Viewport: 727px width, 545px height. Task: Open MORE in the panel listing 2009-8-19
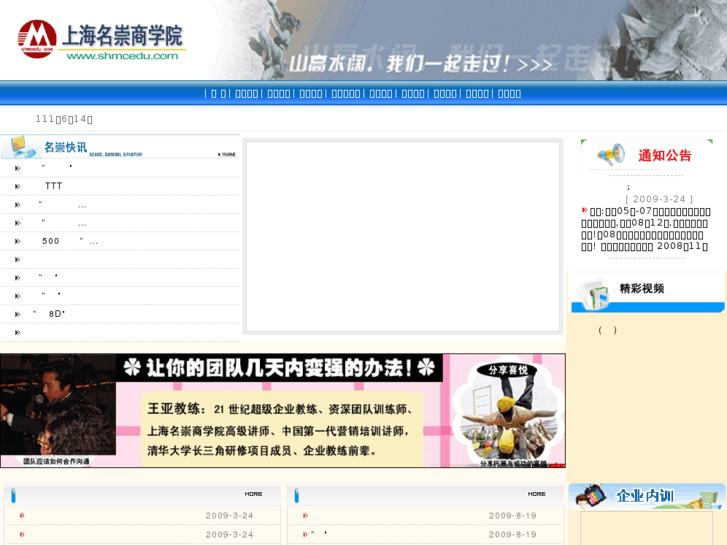click(536, 494)
